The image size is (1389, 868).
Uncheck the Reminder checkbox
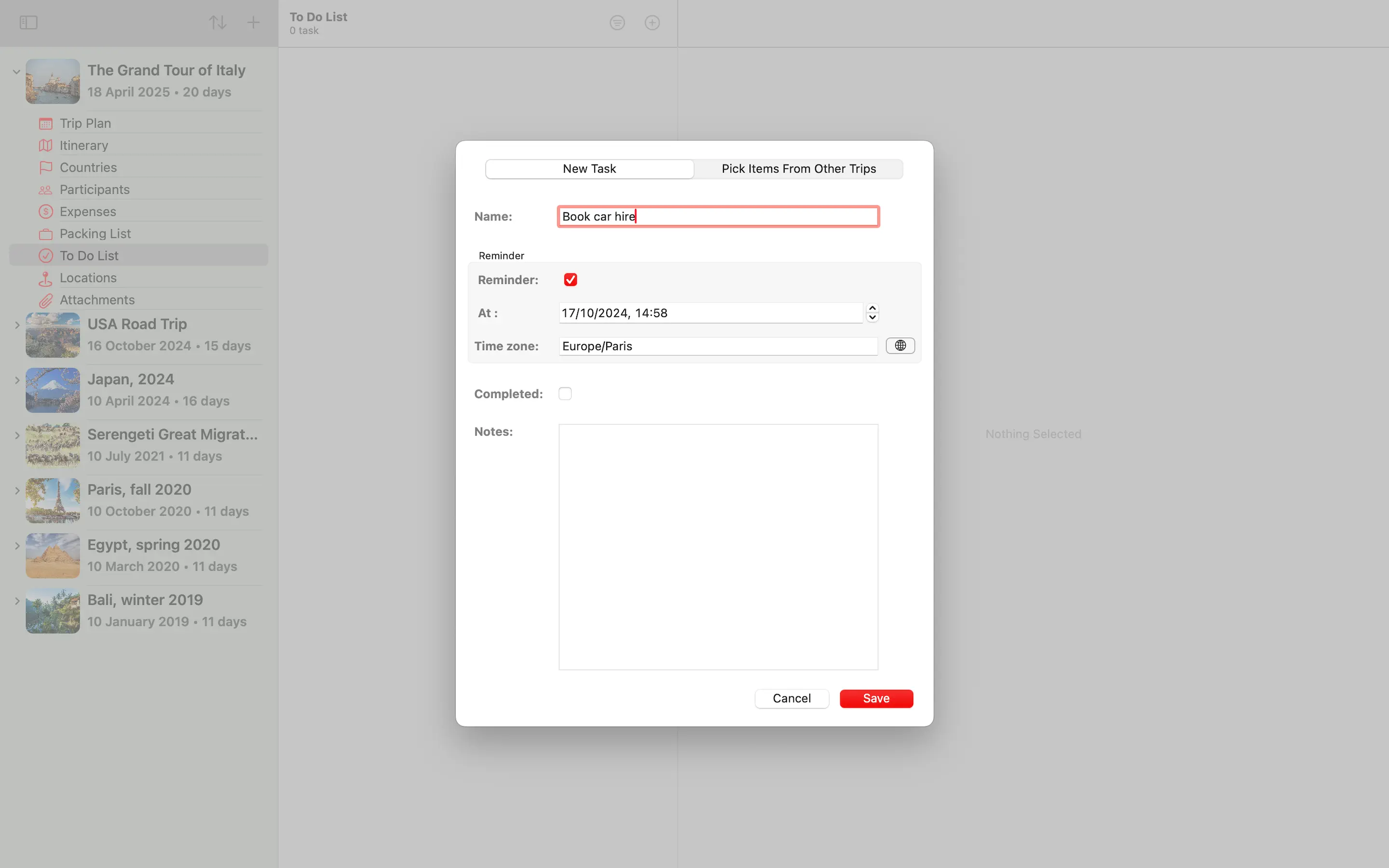tap(570, 280)
